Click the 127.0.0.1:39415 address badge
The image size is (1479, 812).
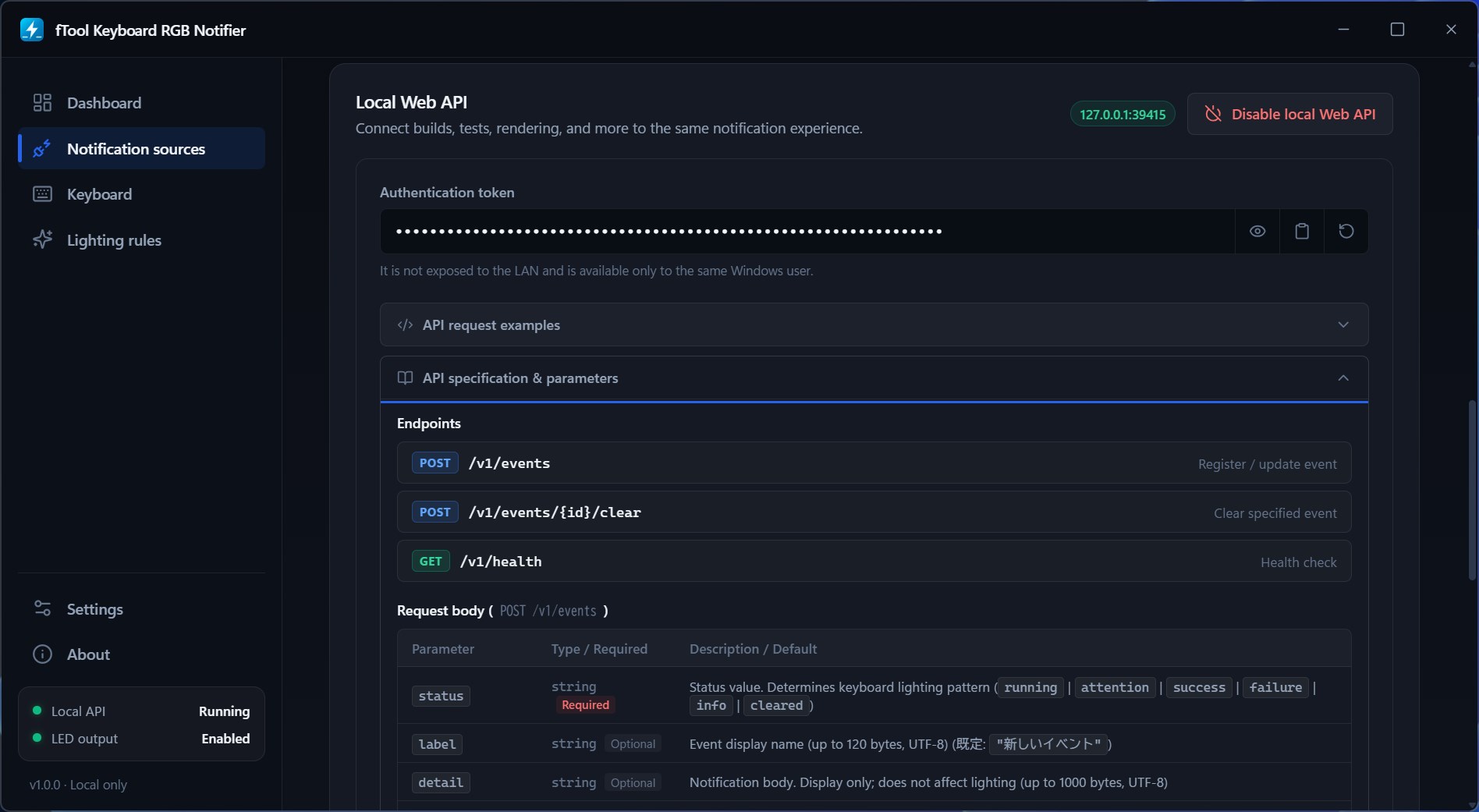(1123, 115)
